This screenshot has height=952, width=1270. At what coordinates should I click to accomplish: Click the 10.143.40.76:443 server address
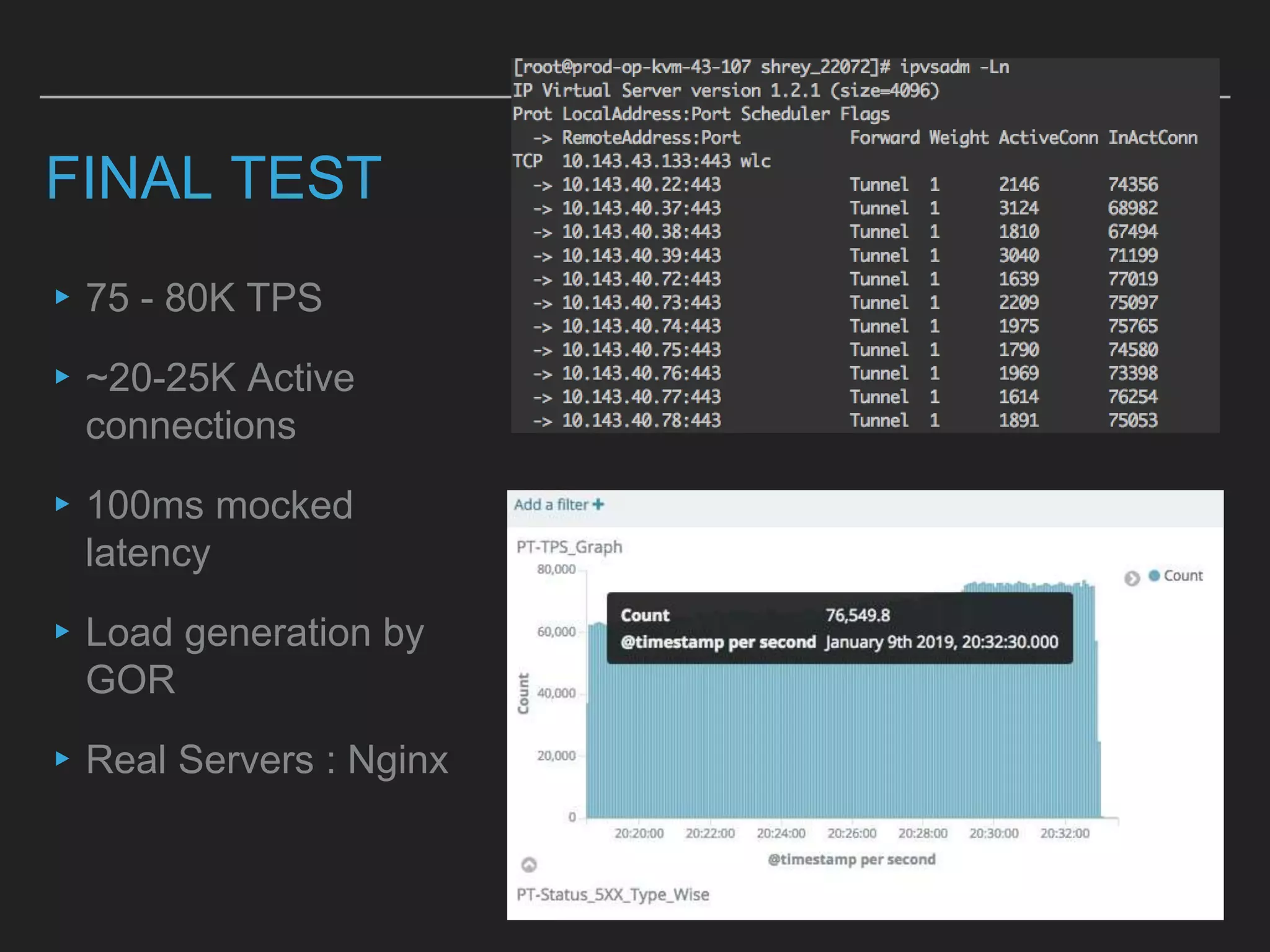click(641, 373)
